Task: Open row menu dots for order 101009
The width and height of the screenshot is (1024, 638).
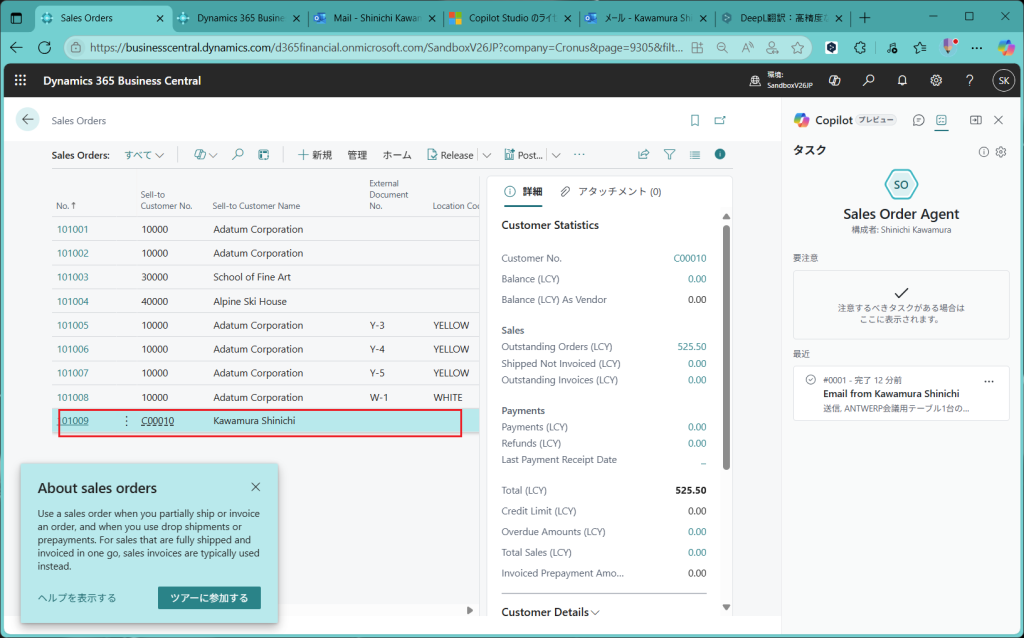Action: tap(127, 421)
